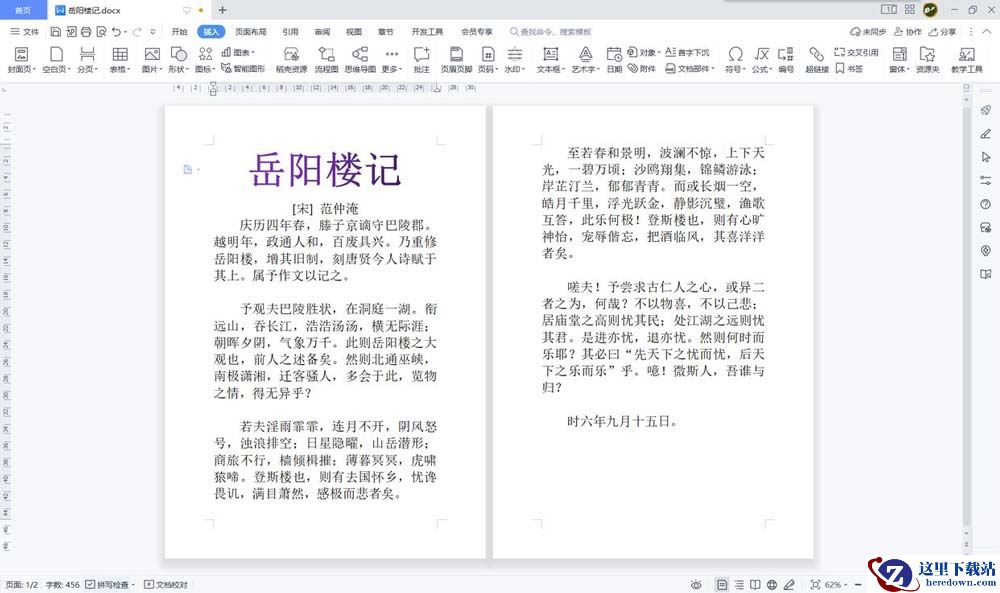Toggle writing mode pen icon in status bar
The image size is (1000, 593).
789,584
